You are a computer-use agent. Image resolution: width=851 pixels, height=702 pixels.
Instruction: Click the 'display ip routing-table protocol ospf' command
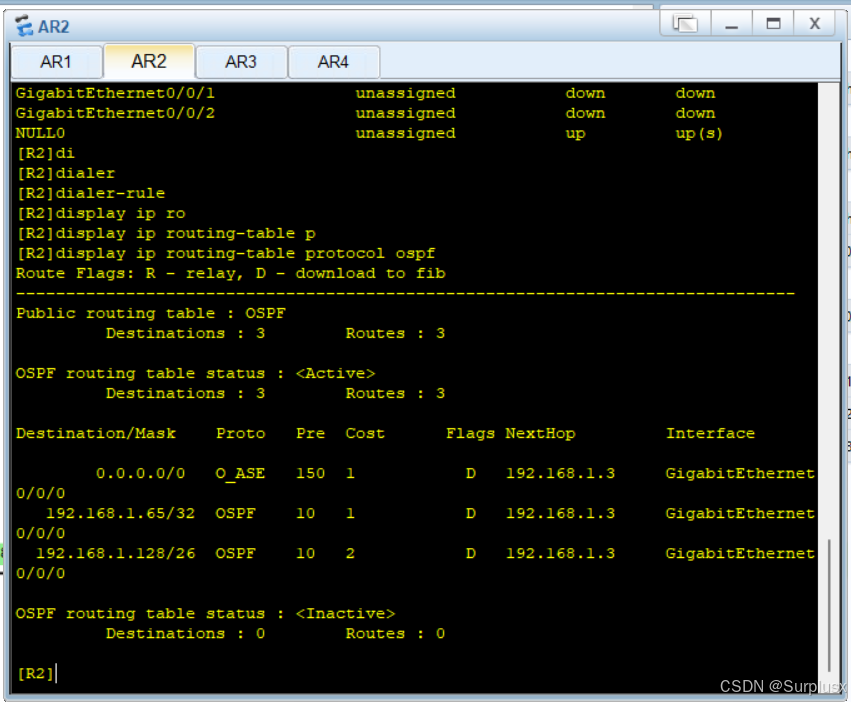246,254
